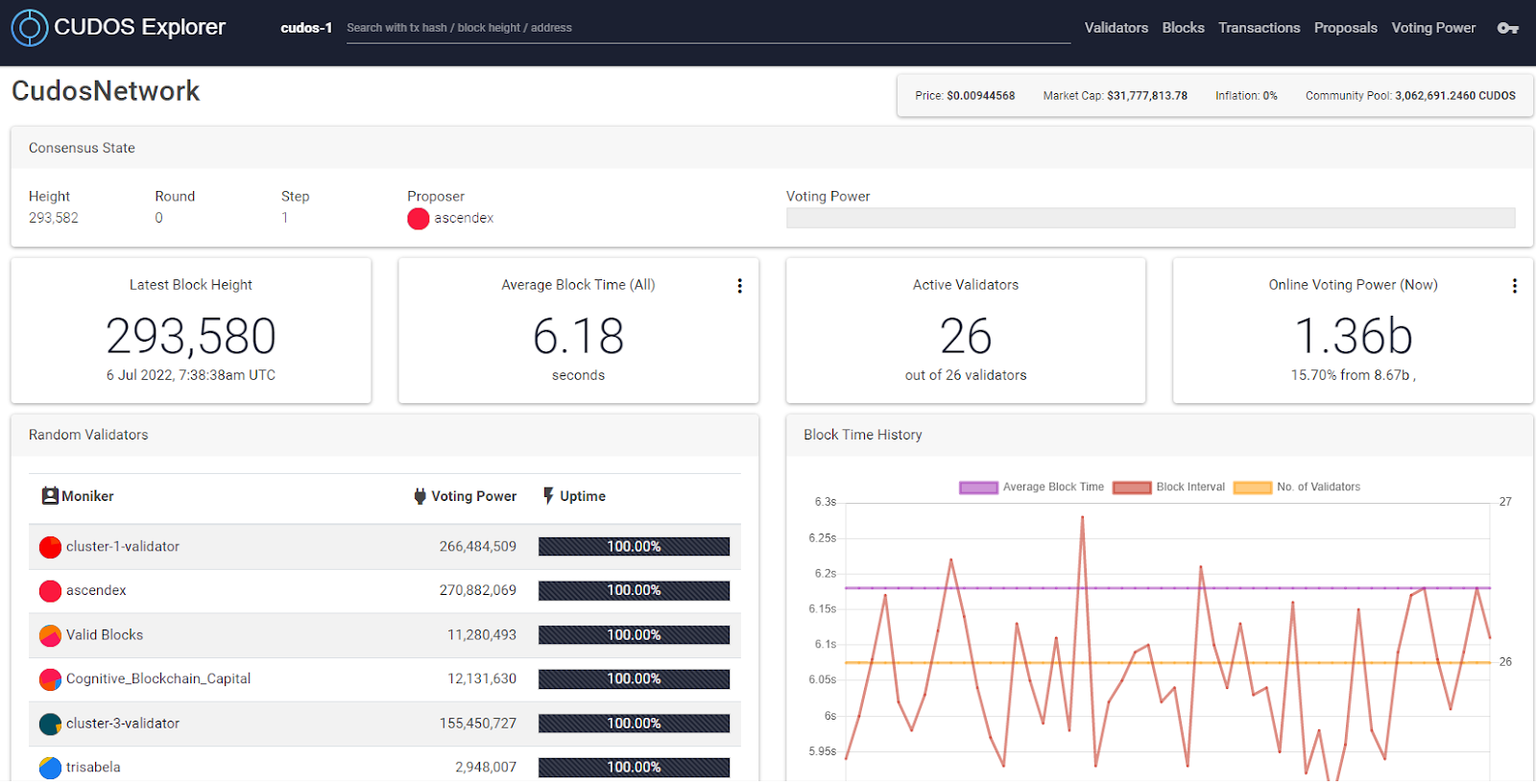Click the Voting Power column header

click(x=466, y=496)
